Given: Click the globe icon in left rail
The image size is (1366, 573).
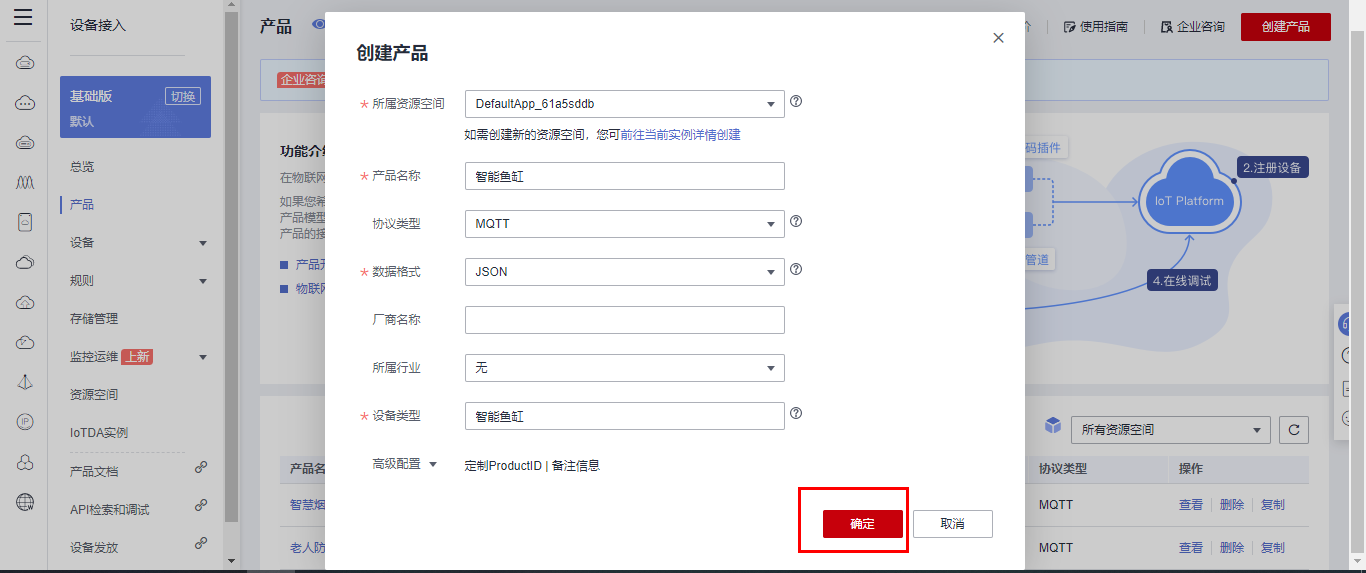Looking at the screenshot, I should pyautogui.click(x=26, y=501).
